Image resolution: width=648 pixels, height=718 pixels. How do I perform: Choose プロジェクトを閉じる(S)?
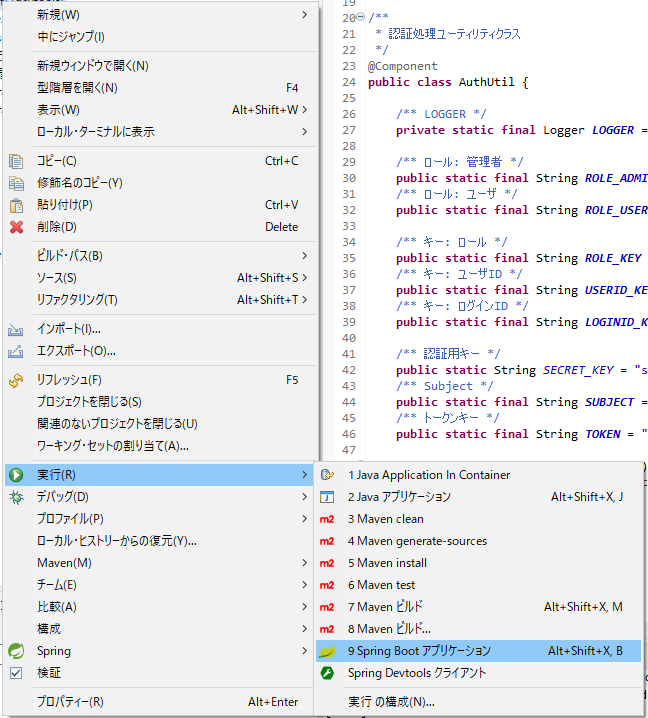160,402
